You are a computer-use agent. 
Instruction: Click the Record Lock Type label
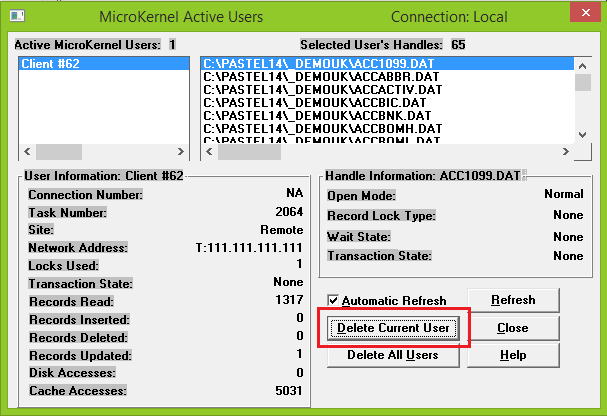tap(382, 216)
